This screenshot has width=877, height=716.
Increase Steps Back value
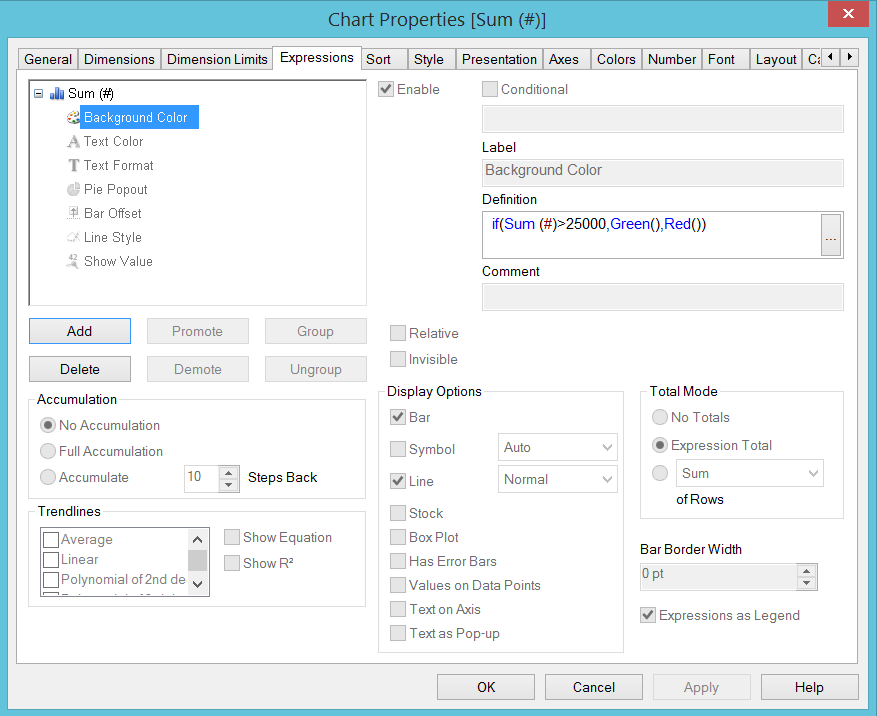pyautogui.click(x=228, y=473)
